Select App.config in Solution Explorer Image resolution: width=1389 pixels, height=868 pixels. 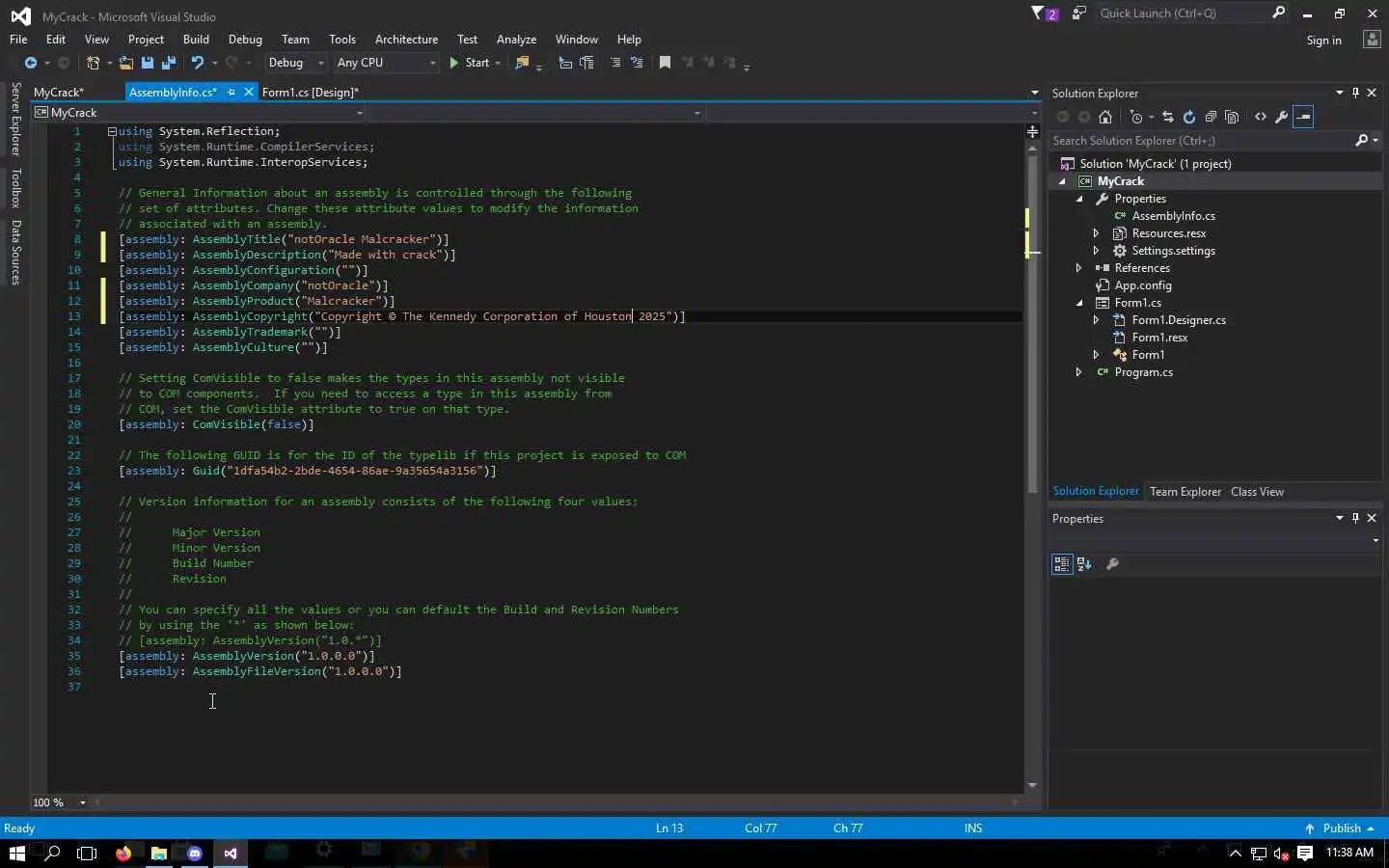click(1143, 285)
